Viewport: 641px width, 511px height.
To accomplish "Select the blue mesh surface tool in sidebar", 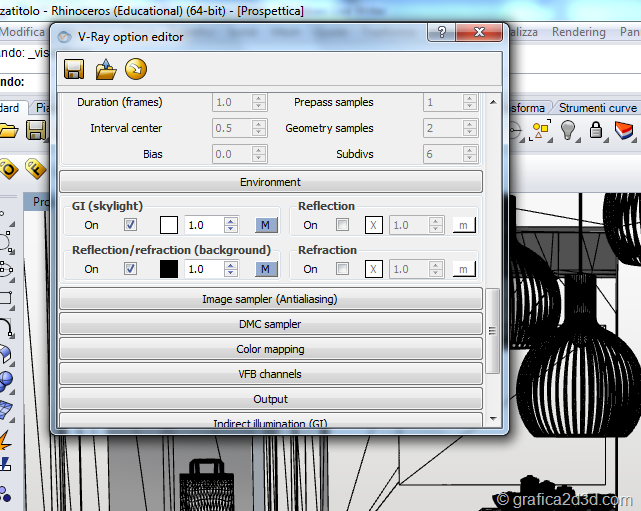I will click(x=6, y=410).
